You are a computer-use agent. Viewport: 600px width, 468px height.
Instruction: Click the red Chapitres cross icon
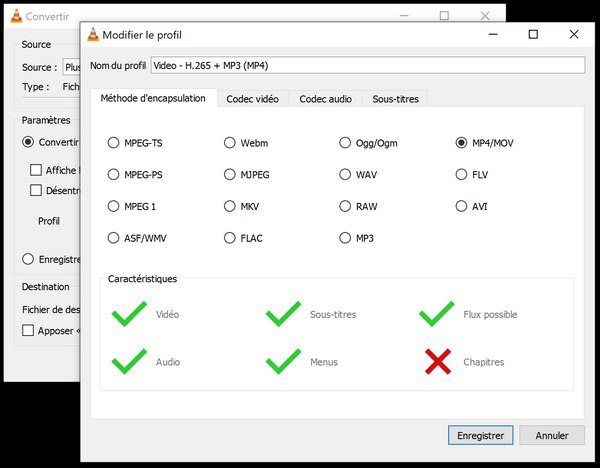point(437,361)
